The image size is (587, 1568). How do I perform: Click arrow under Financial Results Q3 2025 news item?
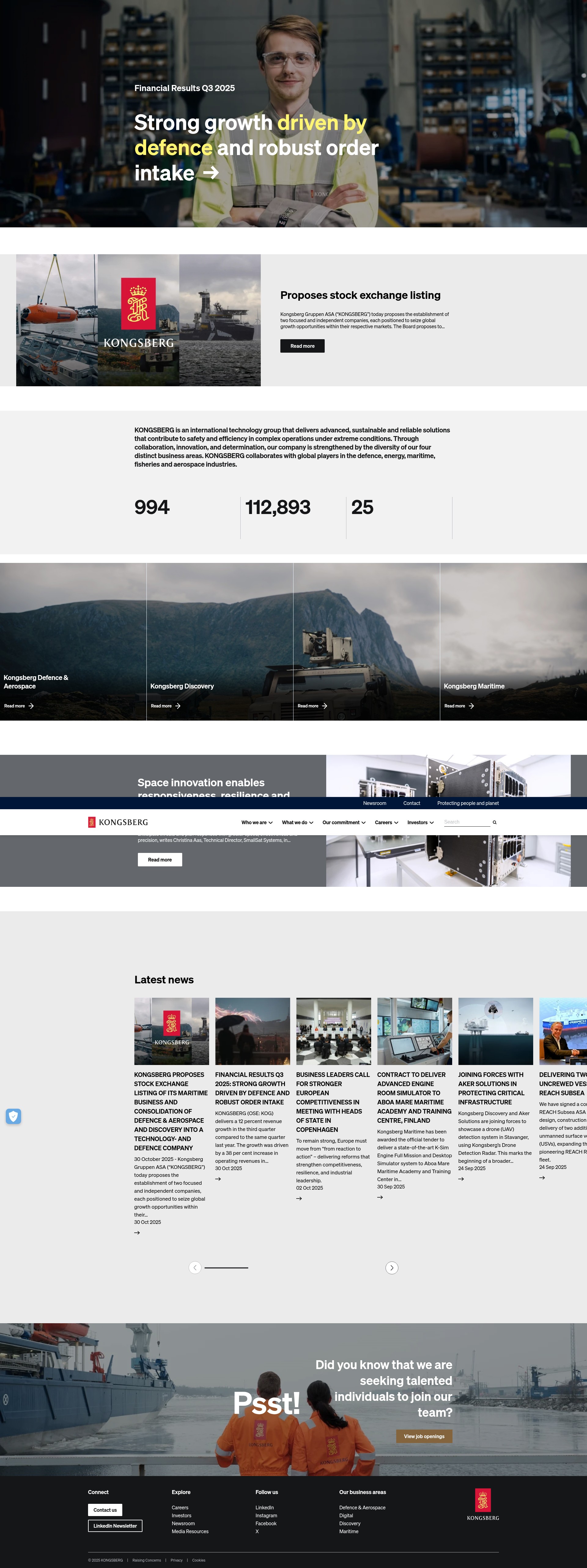[x=218, y=1179]
